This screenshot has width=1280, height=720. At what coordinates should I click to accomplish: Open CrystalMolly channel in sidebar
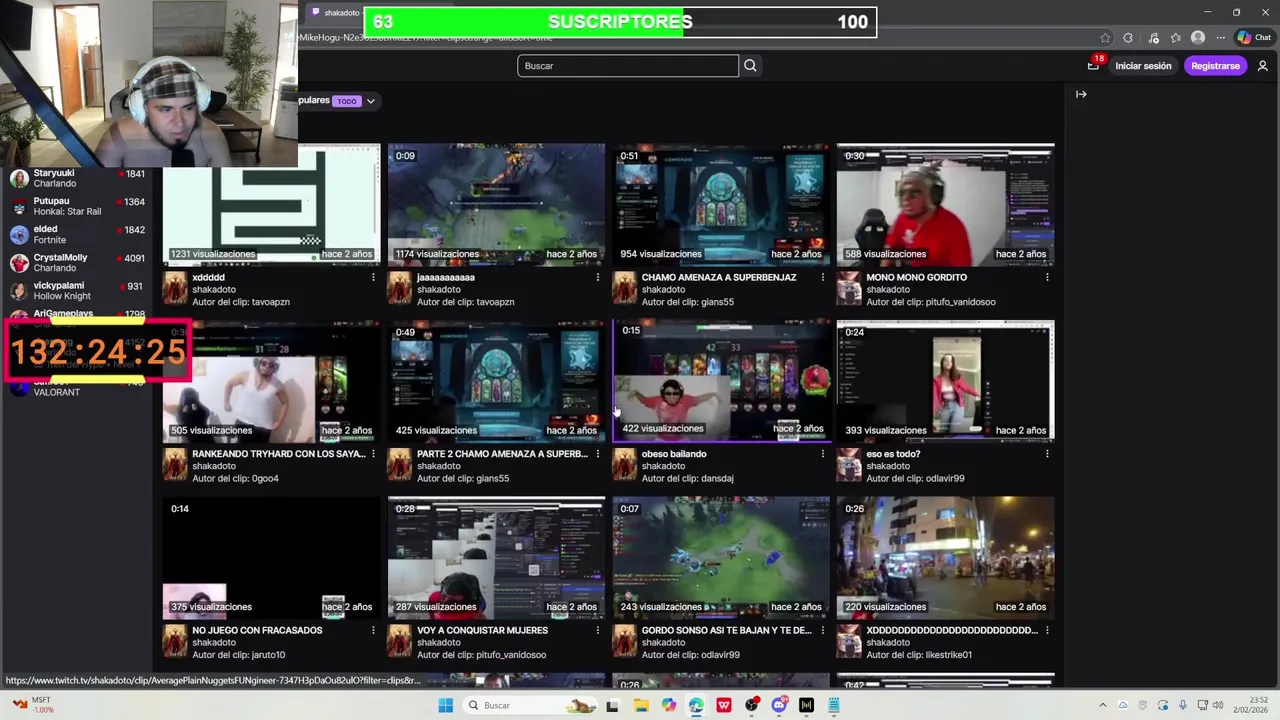[78, 262]
